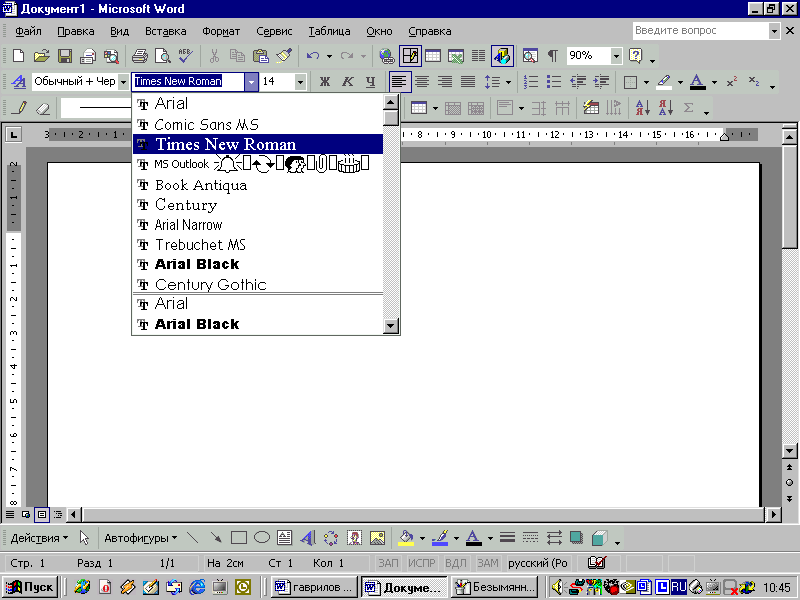Expand line spacing options arrow

508,82
